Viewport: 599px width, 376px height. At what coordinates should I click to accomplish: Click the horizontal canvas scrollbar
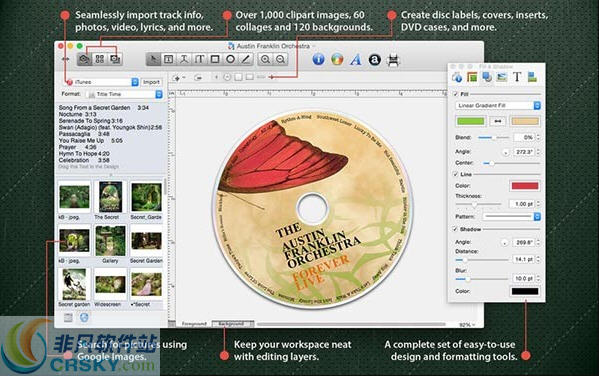pos(351,324)
